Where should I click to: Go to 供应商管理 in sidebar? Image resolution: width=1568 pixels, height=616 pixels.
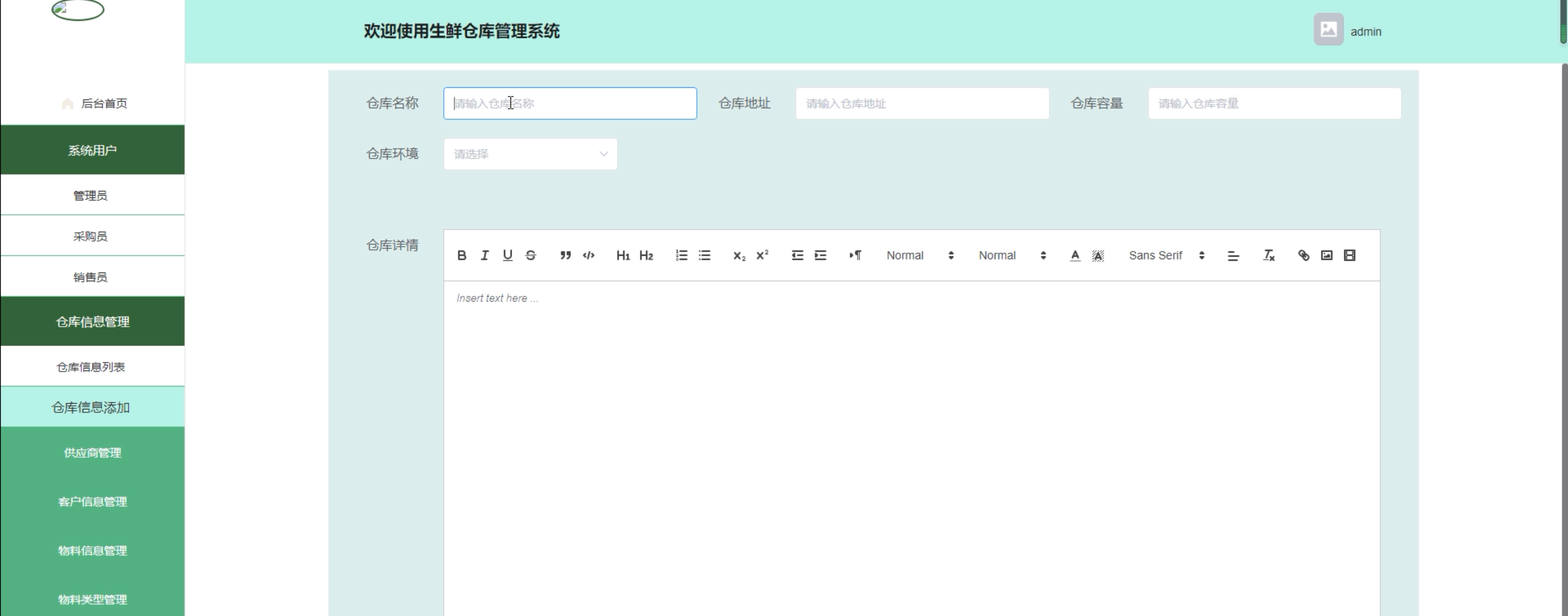pos(92,453)
